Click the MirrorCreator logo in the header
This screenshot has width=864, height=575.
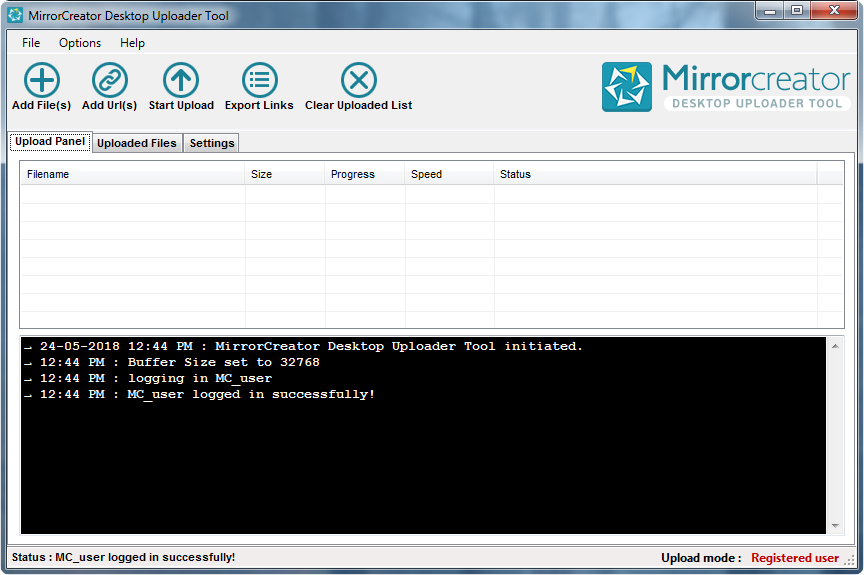click(x=726, y=87)
